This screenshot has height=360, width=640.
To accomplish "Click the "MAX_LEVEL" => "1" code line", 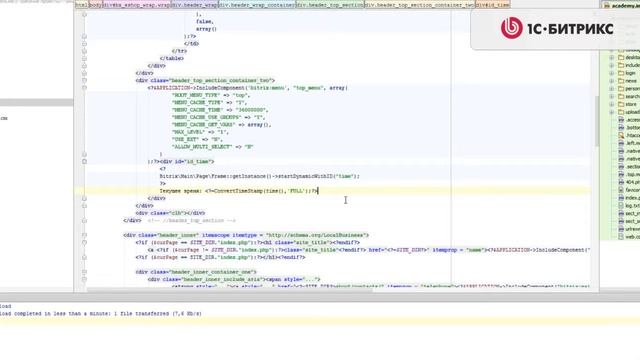I will coord(200,132).
